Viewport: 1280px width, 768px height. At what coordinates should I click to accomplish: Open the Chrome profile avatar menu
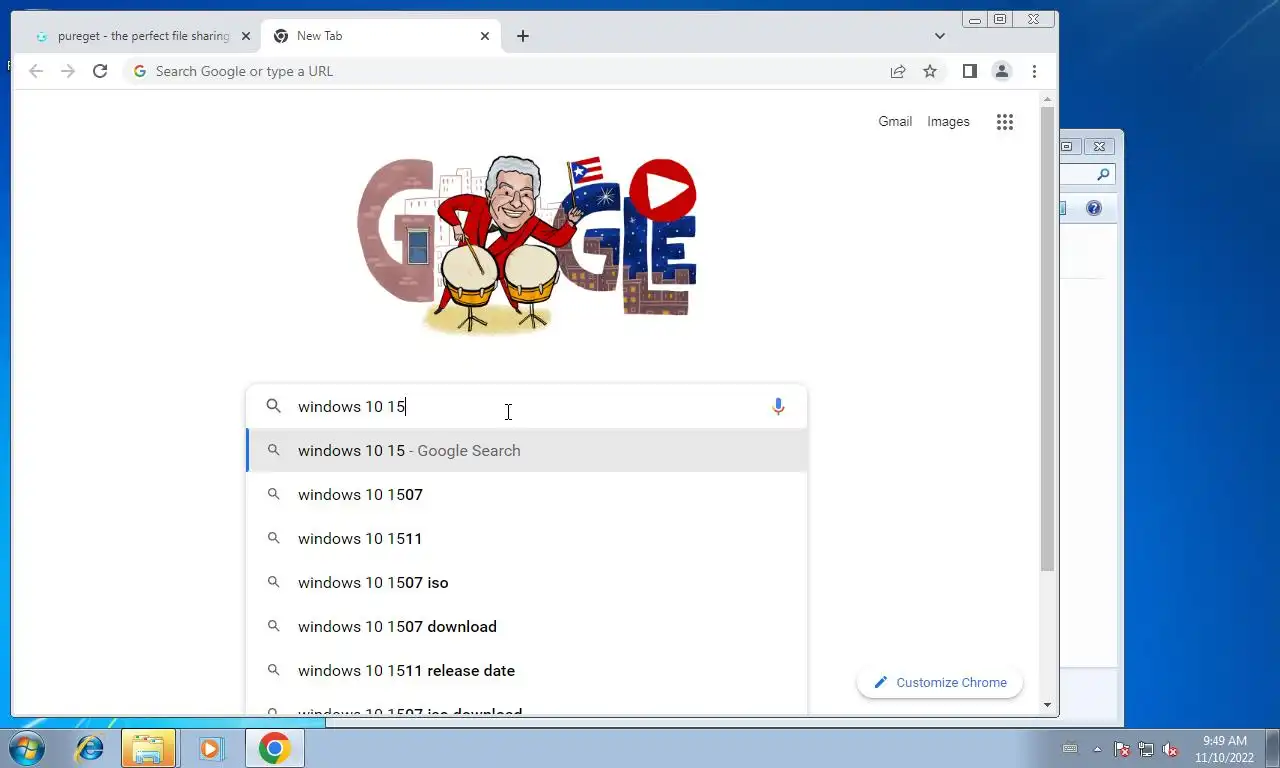pos(1001,71)
